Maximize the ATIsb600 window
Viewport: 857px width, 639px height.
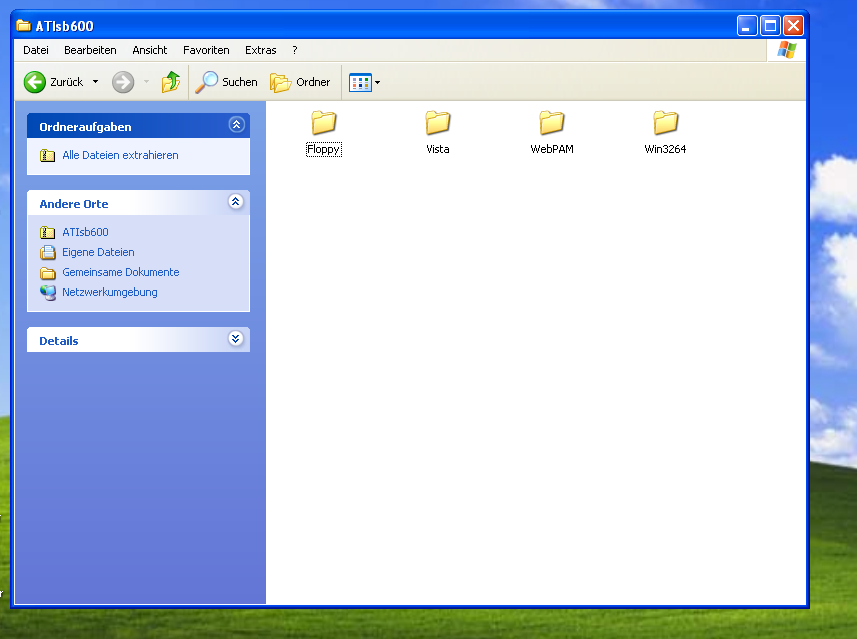(x=770, y=26)
